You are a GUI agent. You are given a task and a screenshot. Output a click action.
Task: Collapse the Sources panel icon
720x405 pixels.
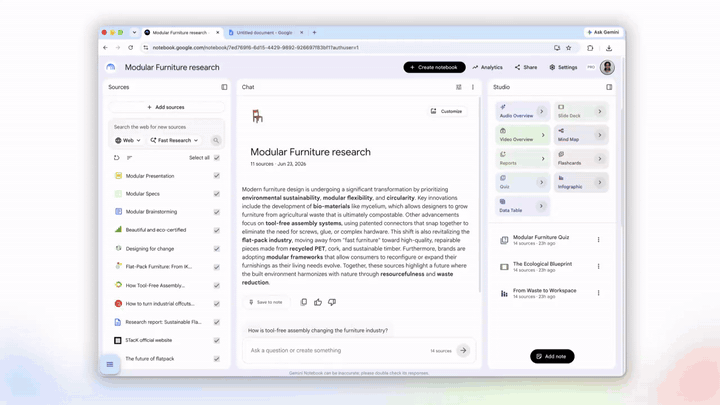tap(224, 87)
